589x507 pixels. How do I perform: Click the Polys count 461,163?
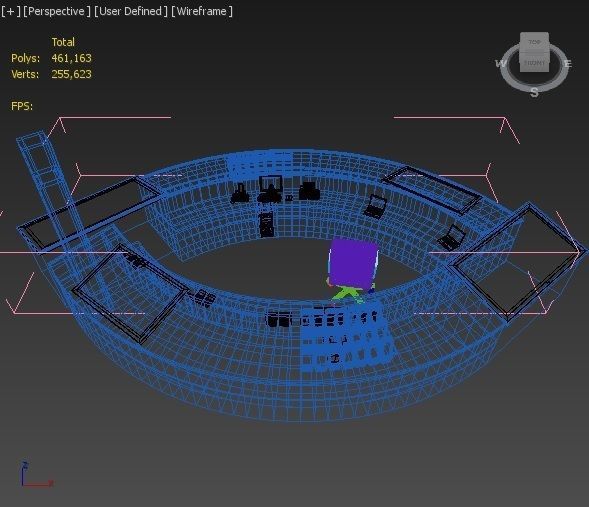coord(71,58)
